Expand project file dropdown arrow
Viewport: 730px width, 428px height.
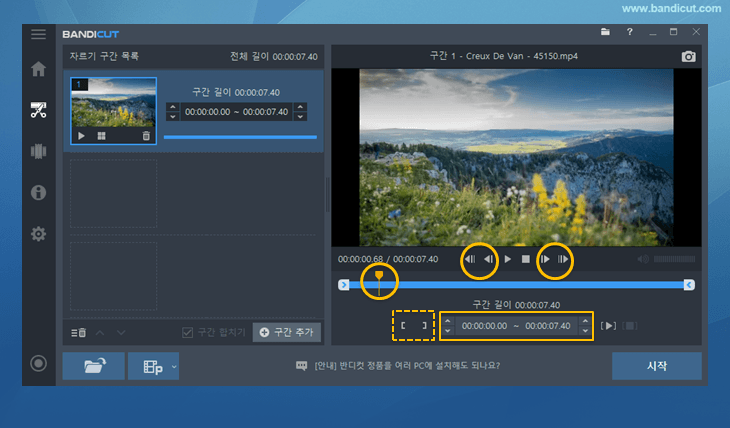tap(174, 367)
